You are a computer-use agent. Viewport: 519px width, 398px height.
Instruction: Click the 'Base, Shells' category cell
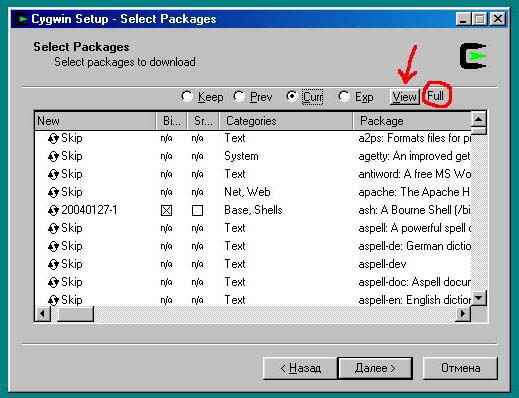[x=253, y=210]
